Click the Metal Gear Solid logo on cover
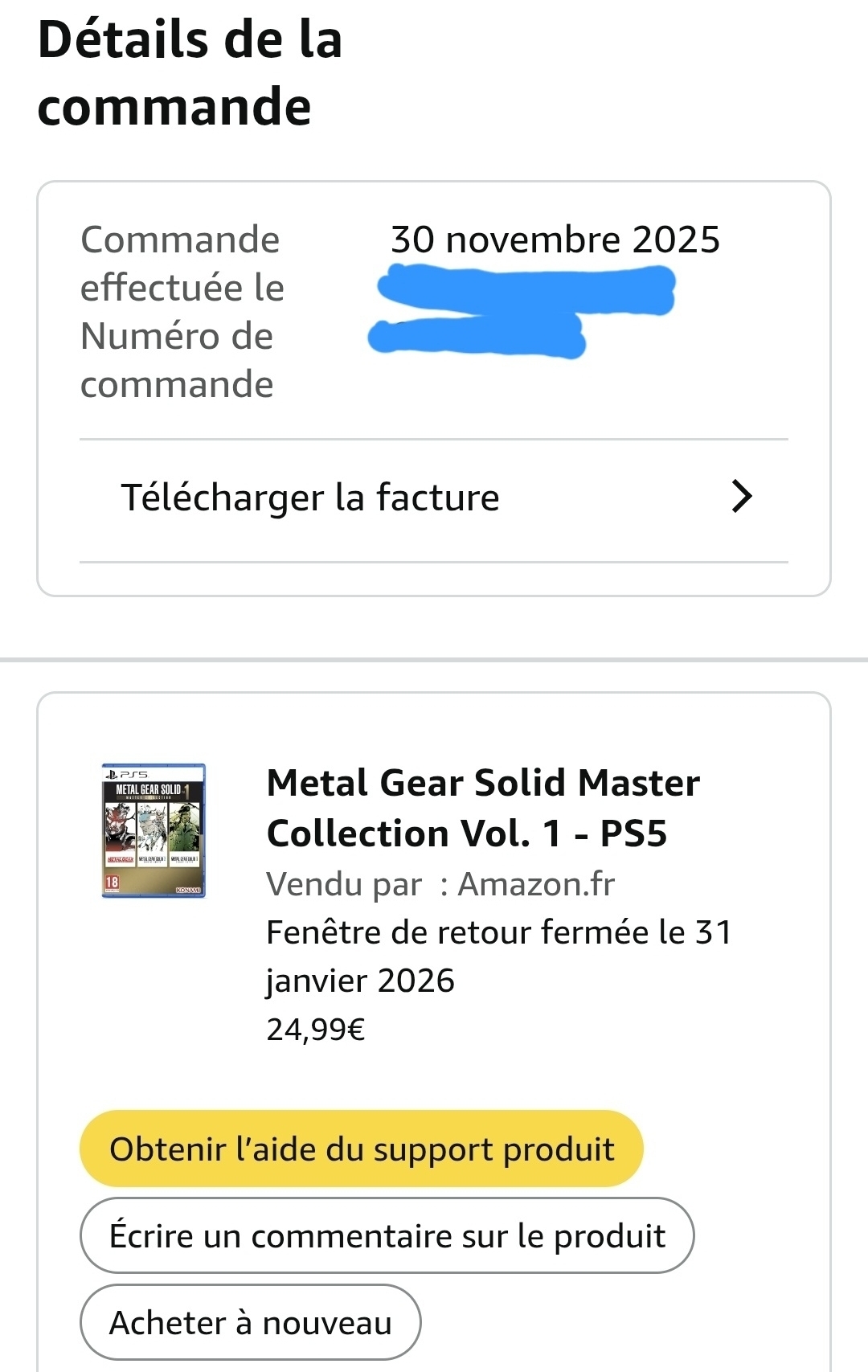 [148, 790]
